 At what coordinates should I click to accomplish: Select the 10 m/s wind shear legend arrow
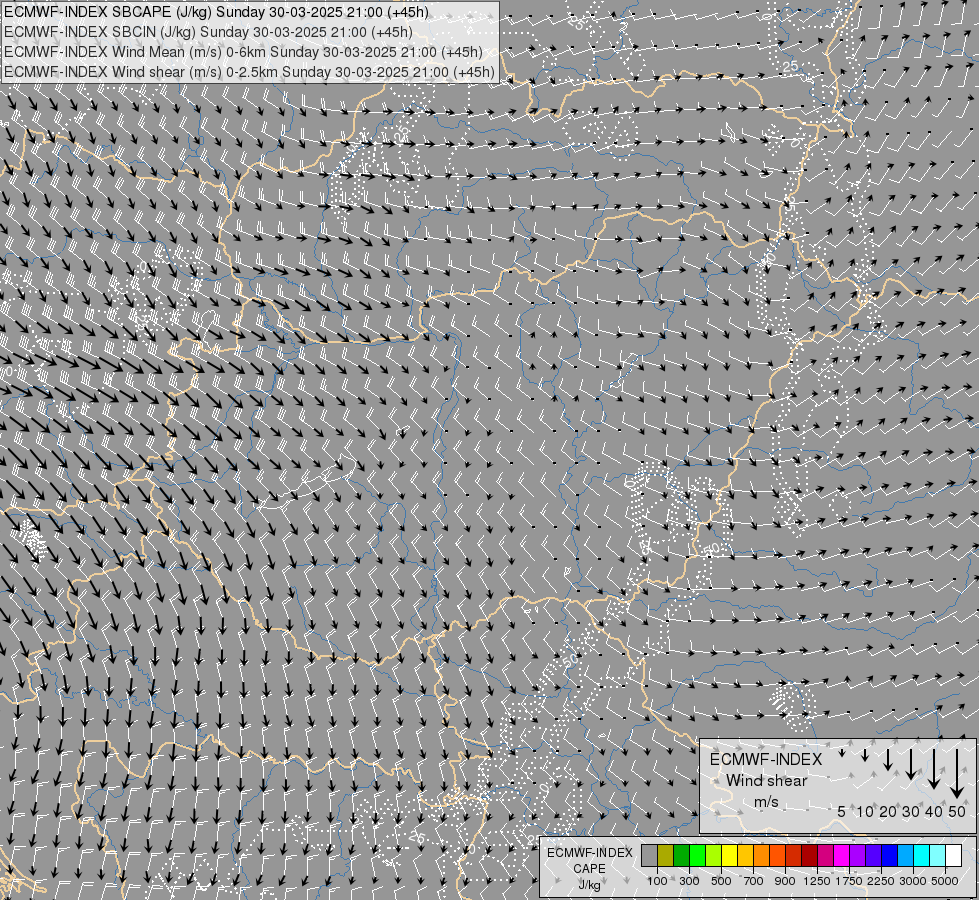click(x=865, y=755)
